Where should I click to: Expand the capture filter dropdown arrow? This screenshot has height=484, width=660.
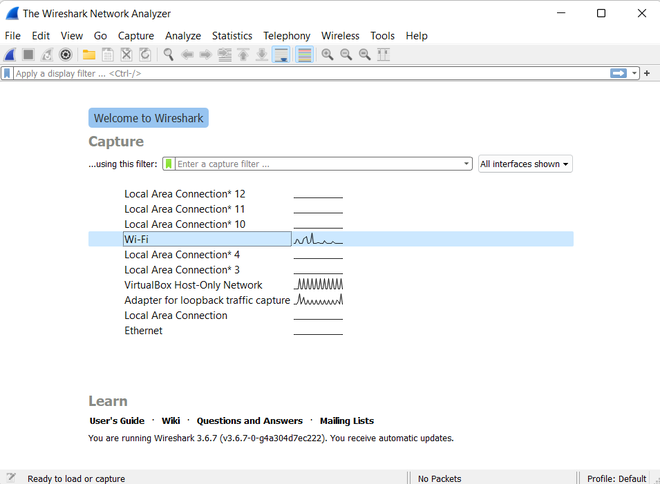(x=466, y=164)
